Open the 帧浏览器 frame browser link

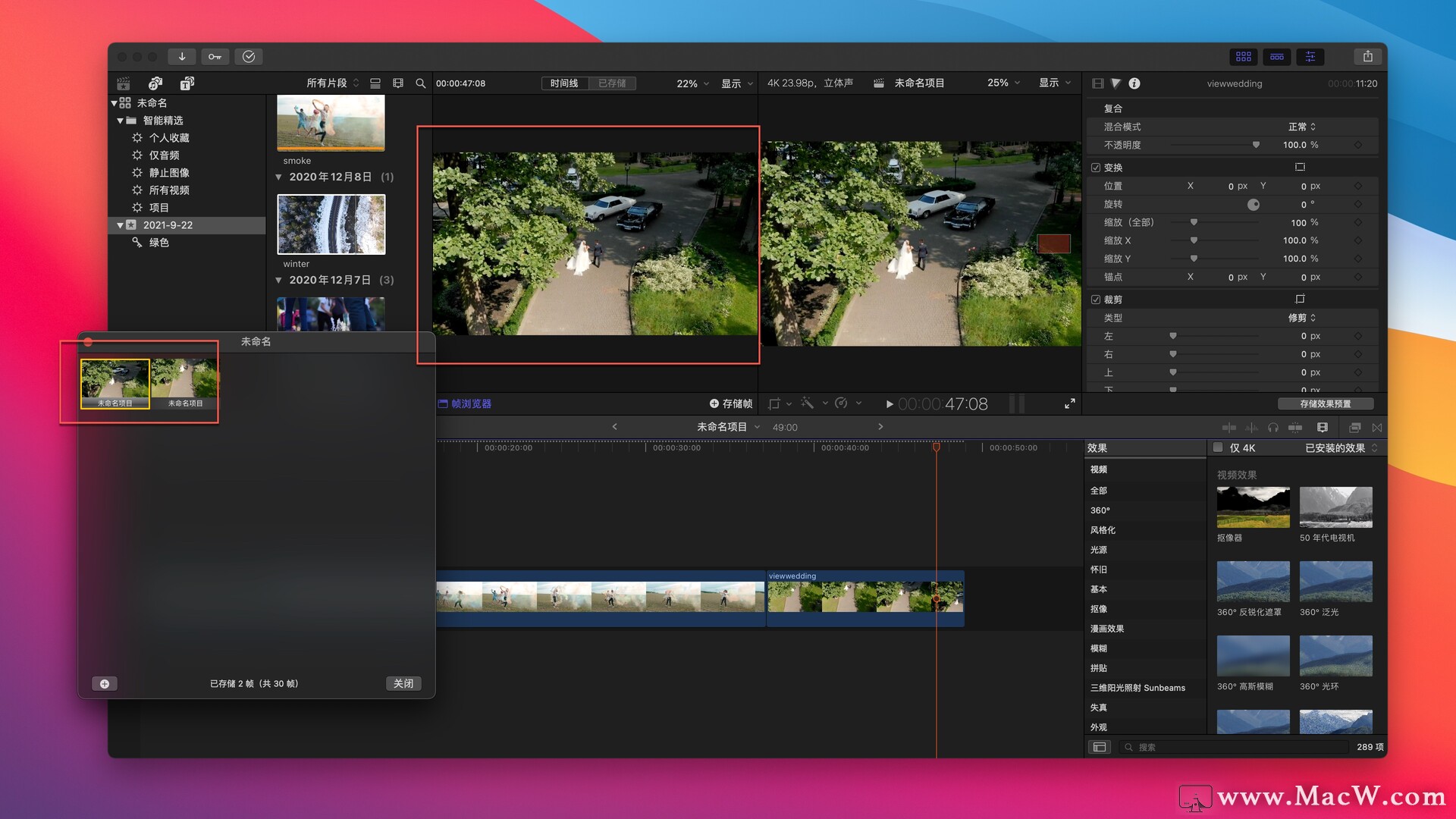coord(465,403)
